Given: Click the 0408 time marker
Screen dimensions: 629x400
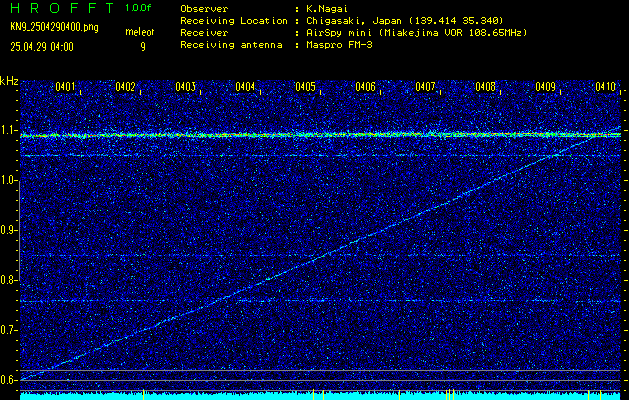Looking at the screenshot, I should (x=485, y=87).
